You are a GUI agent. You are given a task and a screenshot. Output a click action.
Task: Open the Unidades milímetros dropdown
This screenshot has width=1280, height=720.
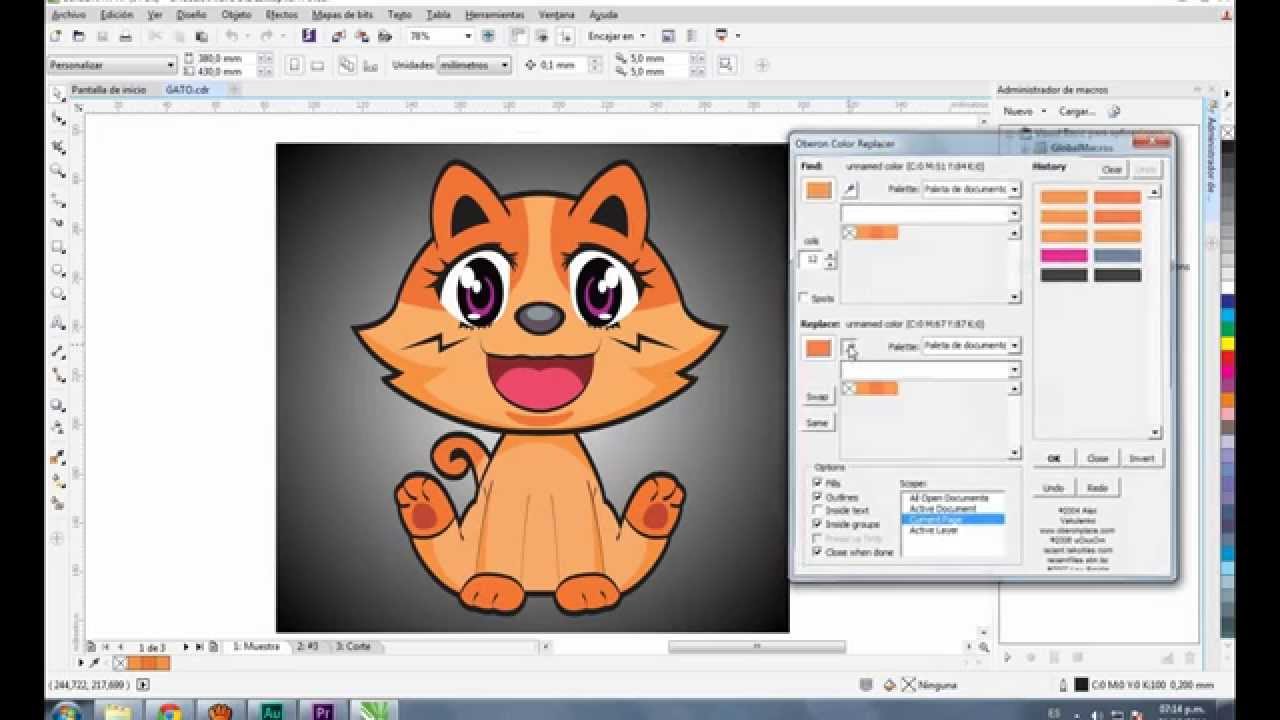pyautogui.click(x=504, y=65)
